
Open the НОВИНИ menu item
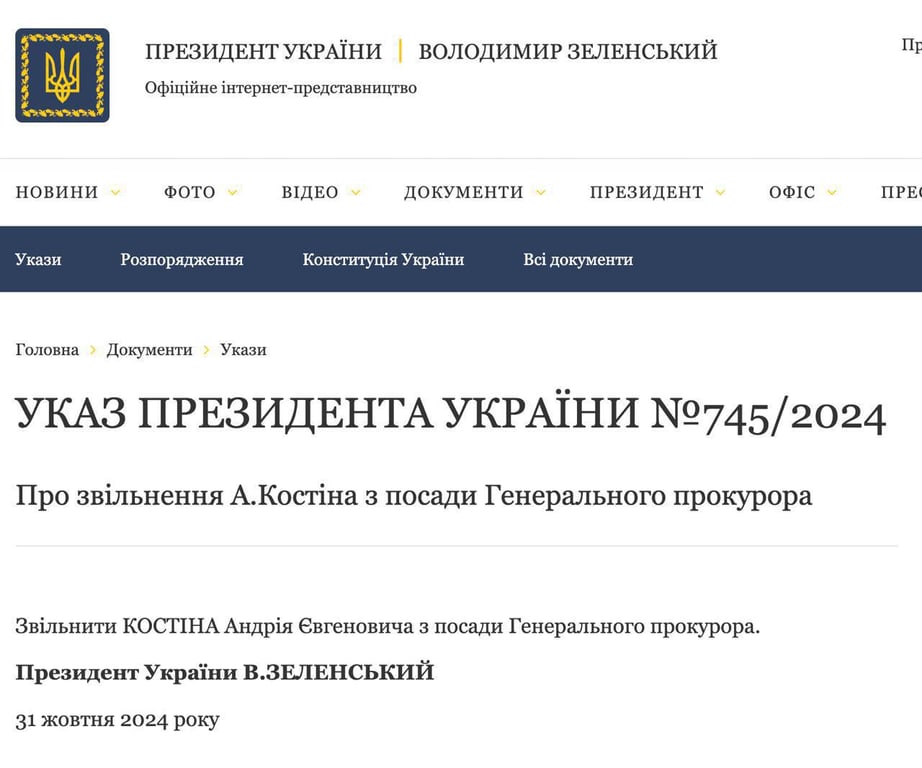point(57,192)
